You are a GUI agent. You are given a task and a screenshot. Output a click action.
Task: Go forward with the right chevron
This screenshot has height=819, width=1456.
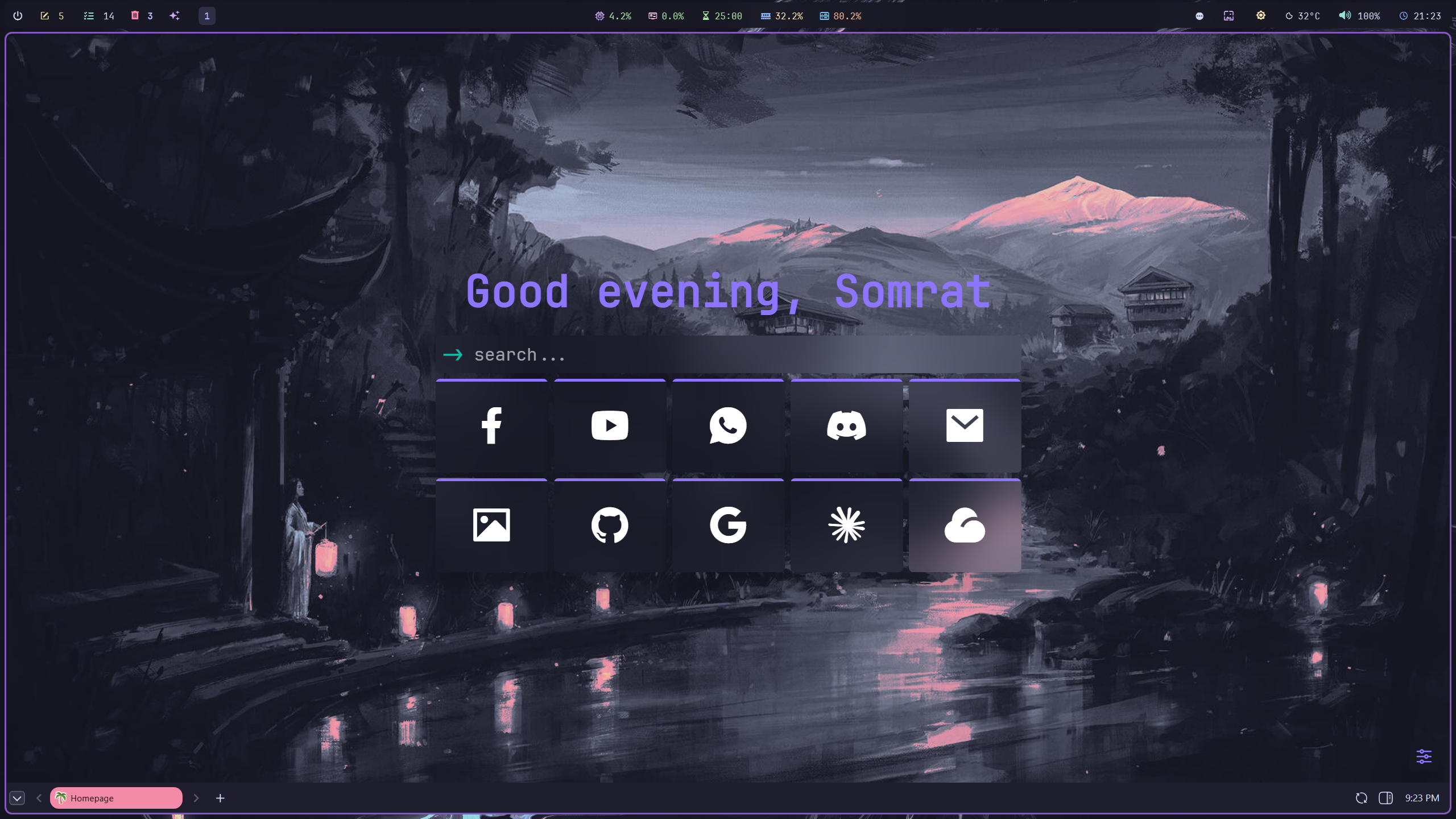click(x=196, y=798)
